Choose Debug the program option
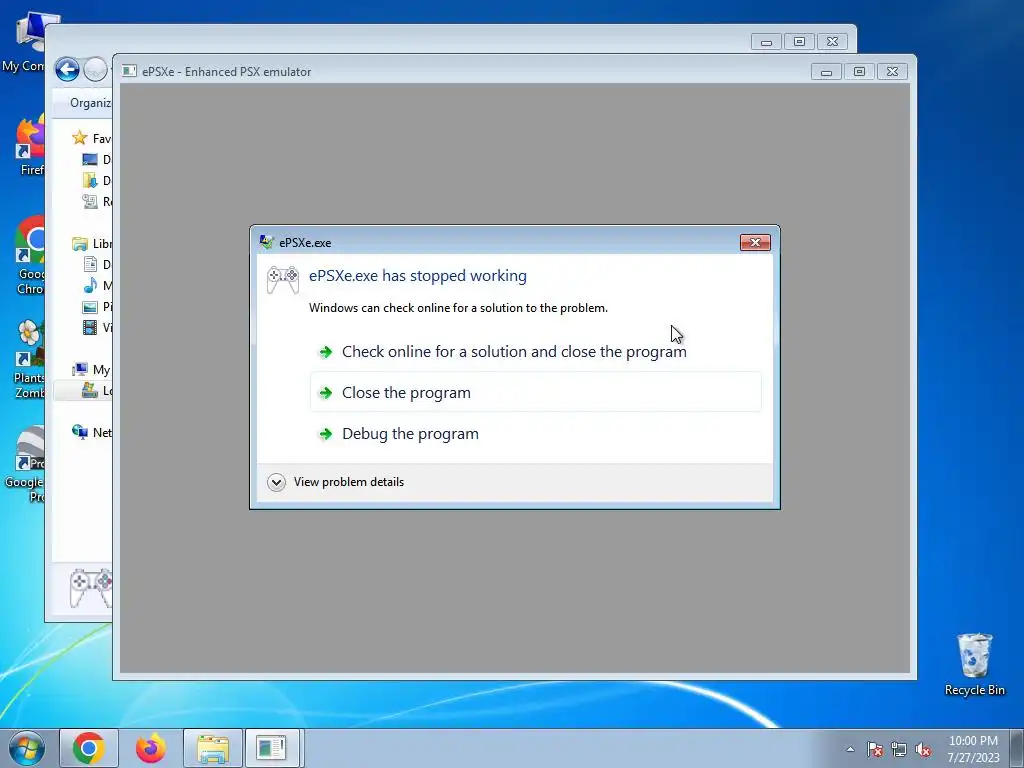 click(x=536, y=434)
